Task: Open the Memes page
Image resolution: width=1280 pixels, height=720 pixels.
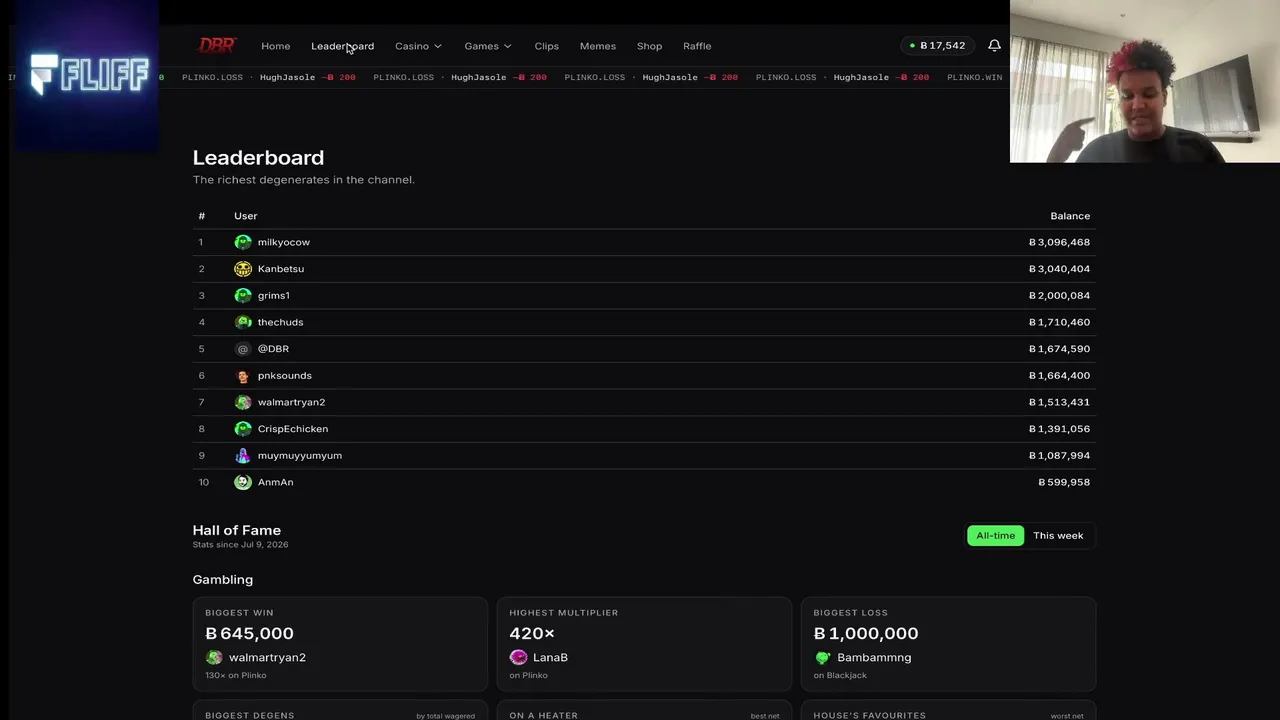Action: click(598, 46)
